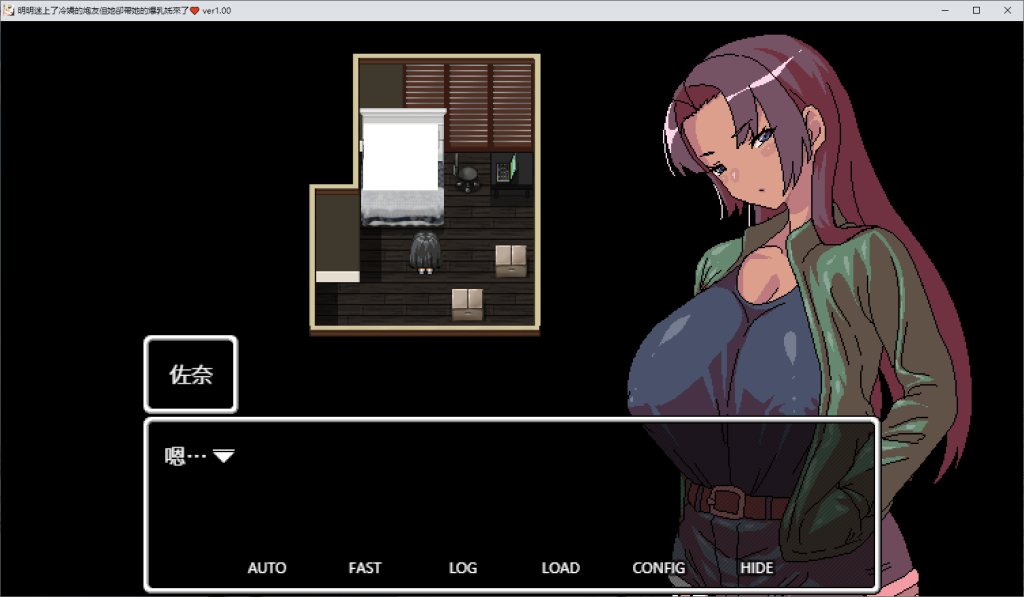Select the dark-haired character sprite on the map
Viewport: 1024px width, 597px height.
pos(425,252)
